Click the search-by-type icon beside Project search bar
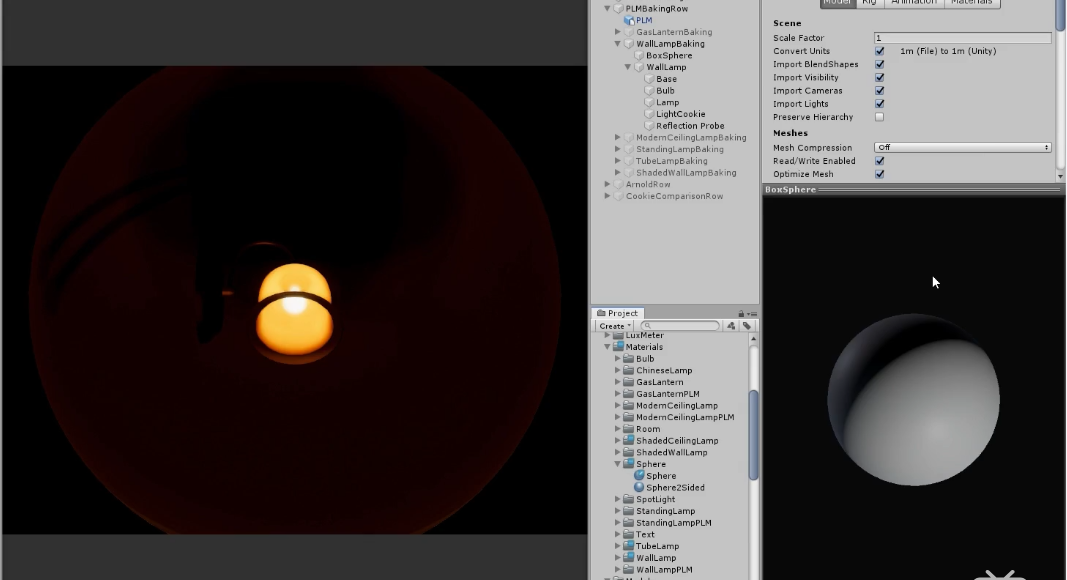 (x=730, y=325)
